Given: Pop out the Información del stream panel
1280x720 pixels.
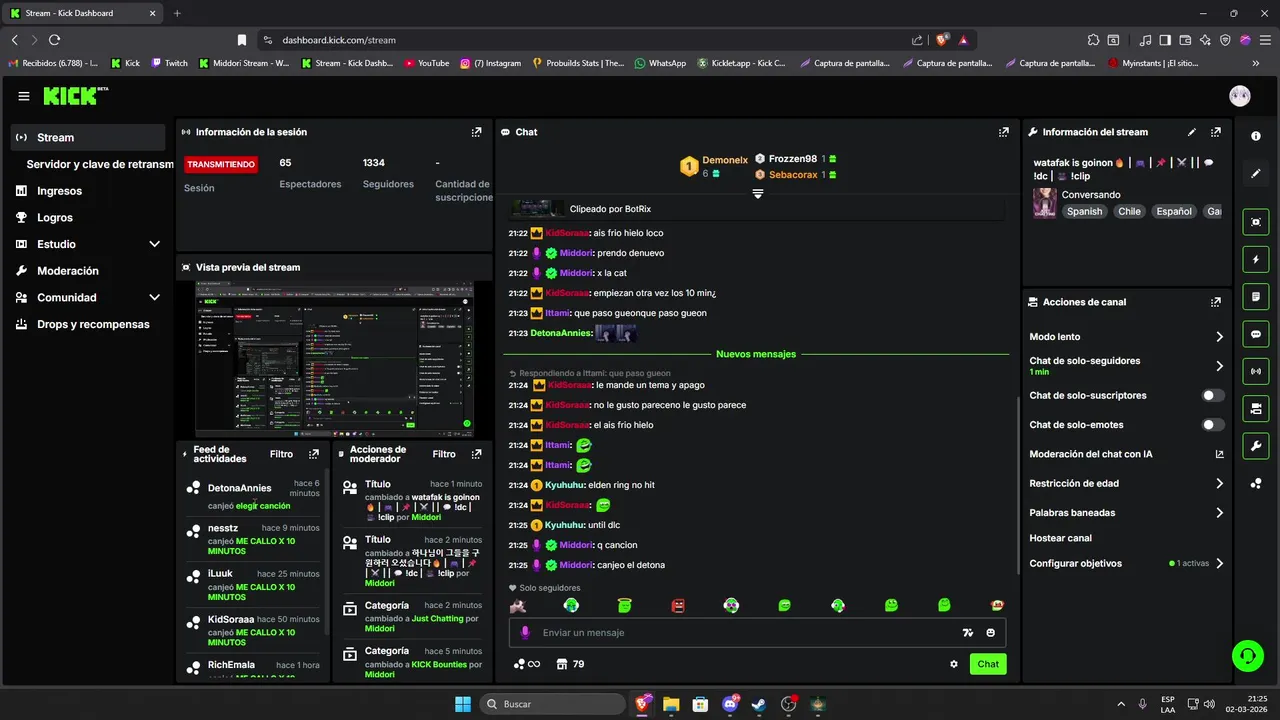Looking at the screenshot, I should (1216, 132).
